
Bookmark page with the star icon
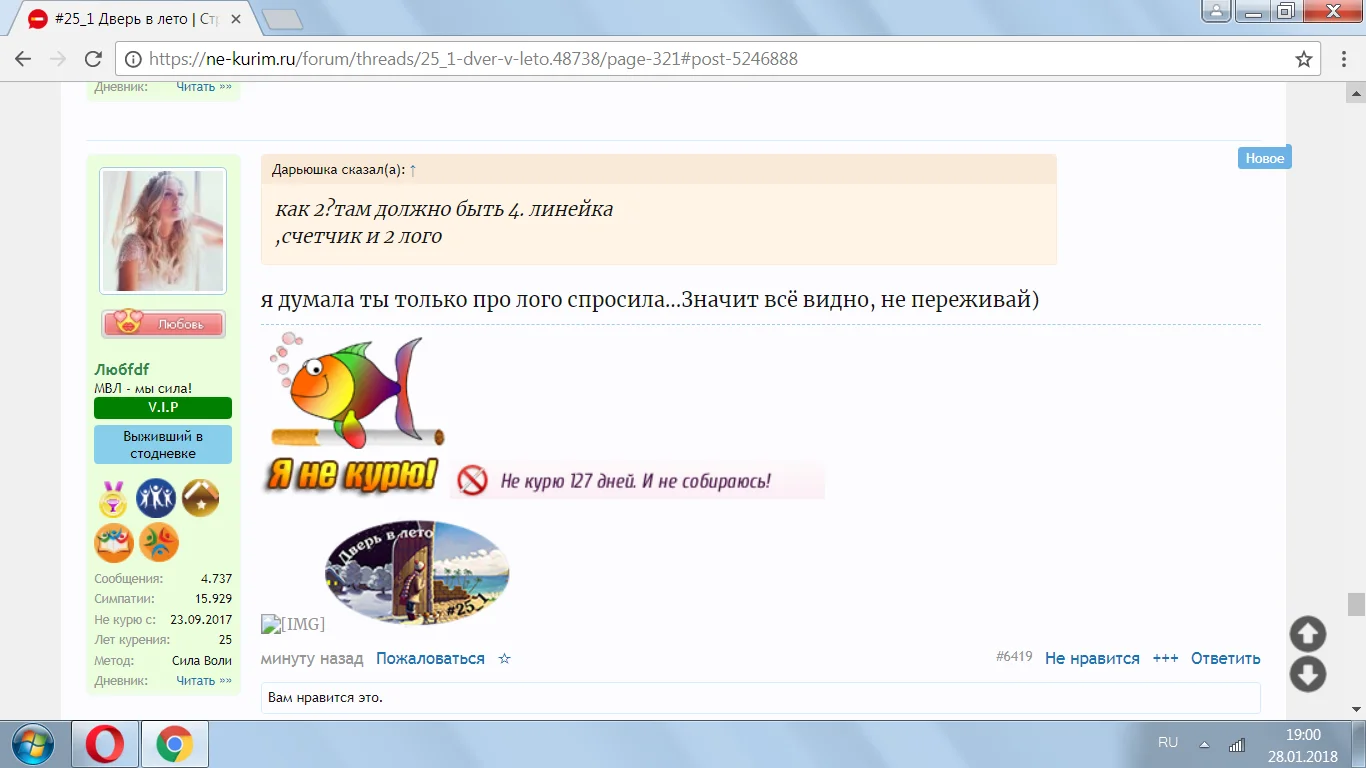tap(1304, 59)
